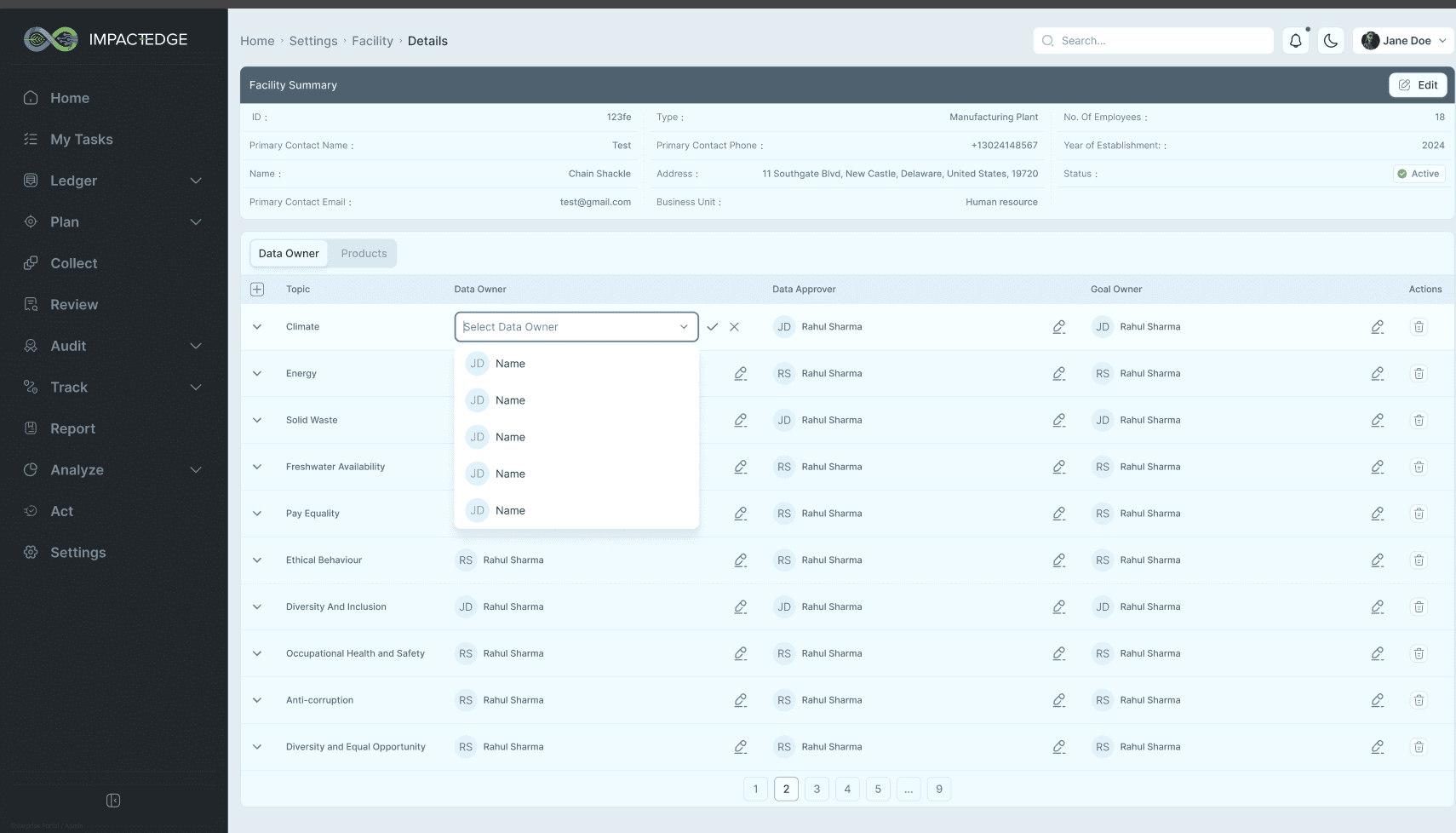Go to pagination page 5
This screenshot has width=1456, height=833.
[x=878, y=789]
